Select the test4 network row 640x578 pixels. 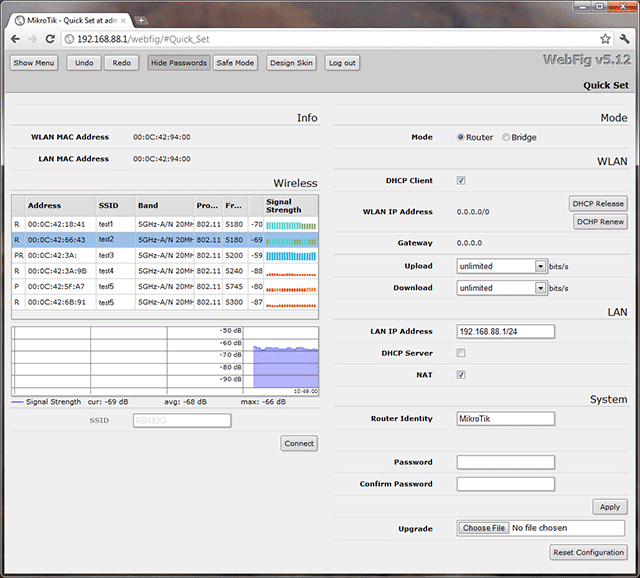tap(165, 271)
